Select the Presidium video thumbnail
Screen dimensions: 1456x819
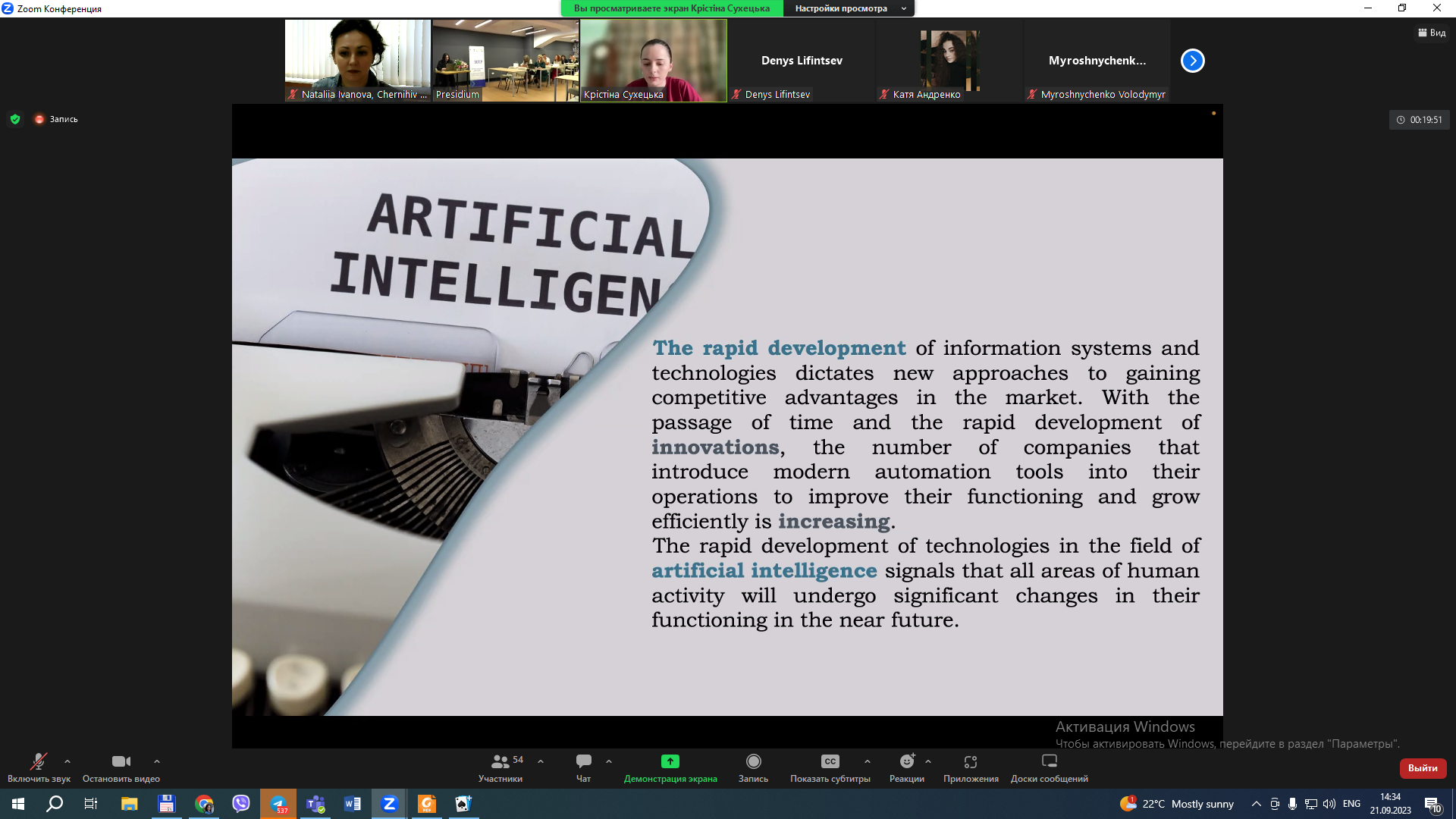coord(505,61)
